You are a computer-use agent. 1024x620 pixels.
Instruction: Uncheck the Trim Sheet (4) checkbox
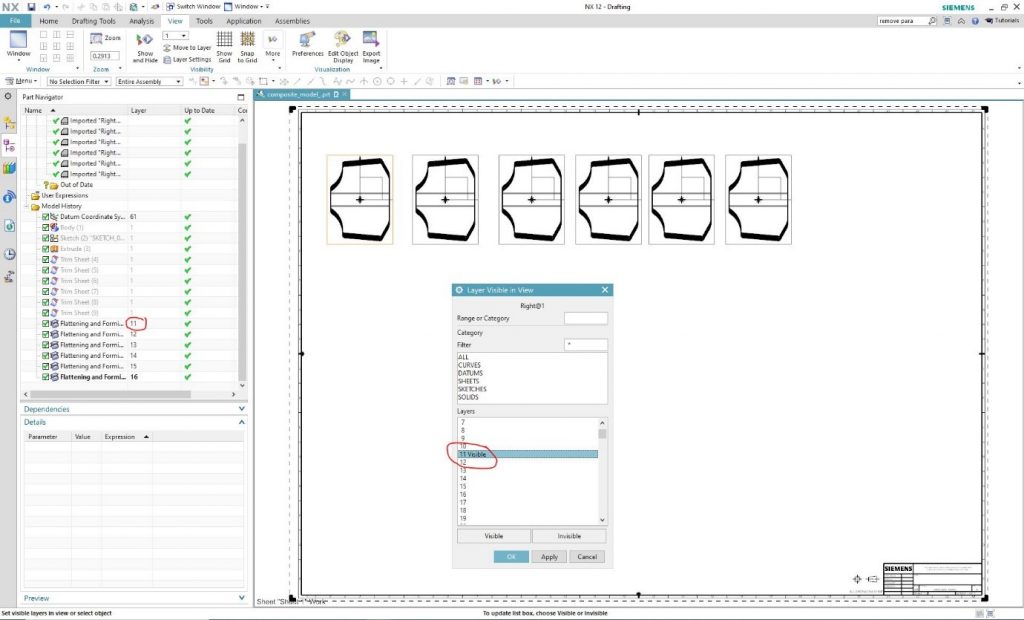click(x=46, y=260)
